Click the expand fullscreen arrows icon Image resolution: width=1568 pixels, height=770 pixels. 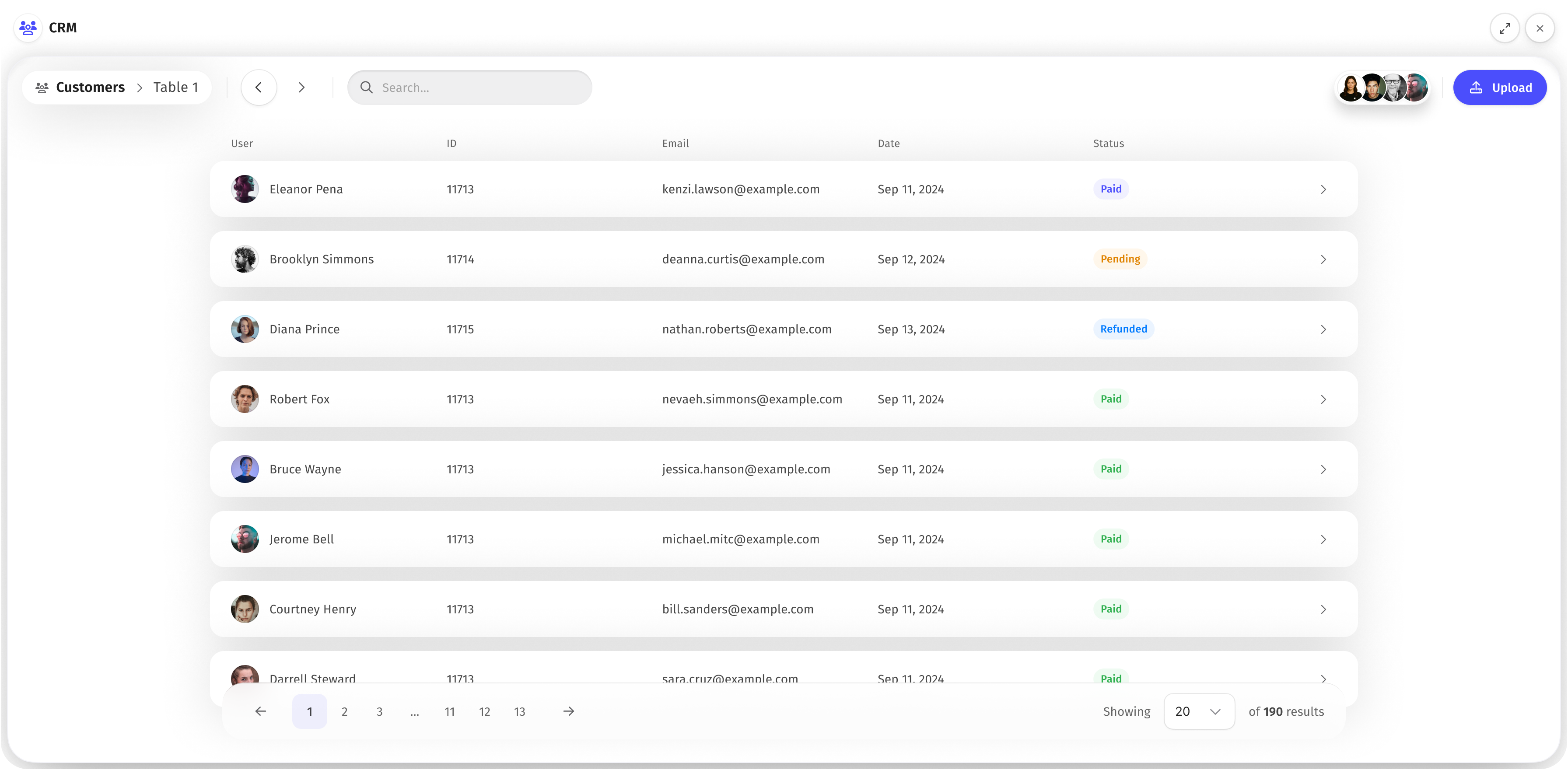point(1504,28)
